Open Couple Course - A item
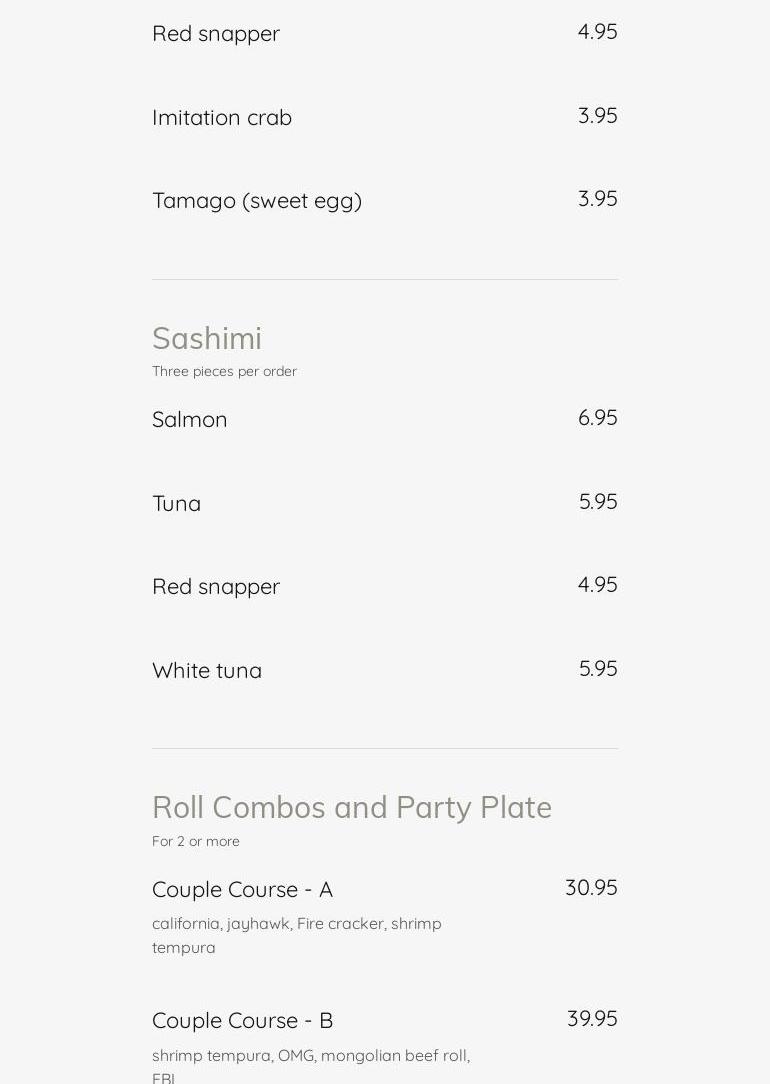This screenshot has height=1084, width=770. (243, 890)
